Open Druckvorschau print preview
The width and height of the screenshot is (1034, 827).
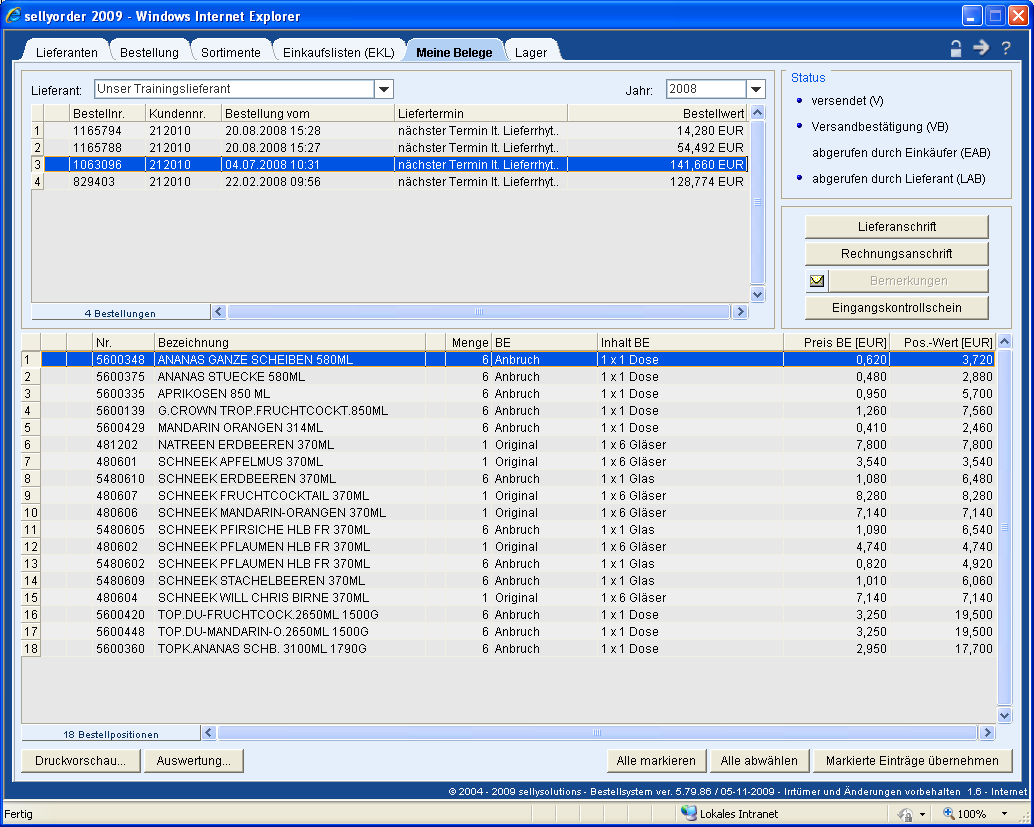pyautogui.click(x=80, y=761)
